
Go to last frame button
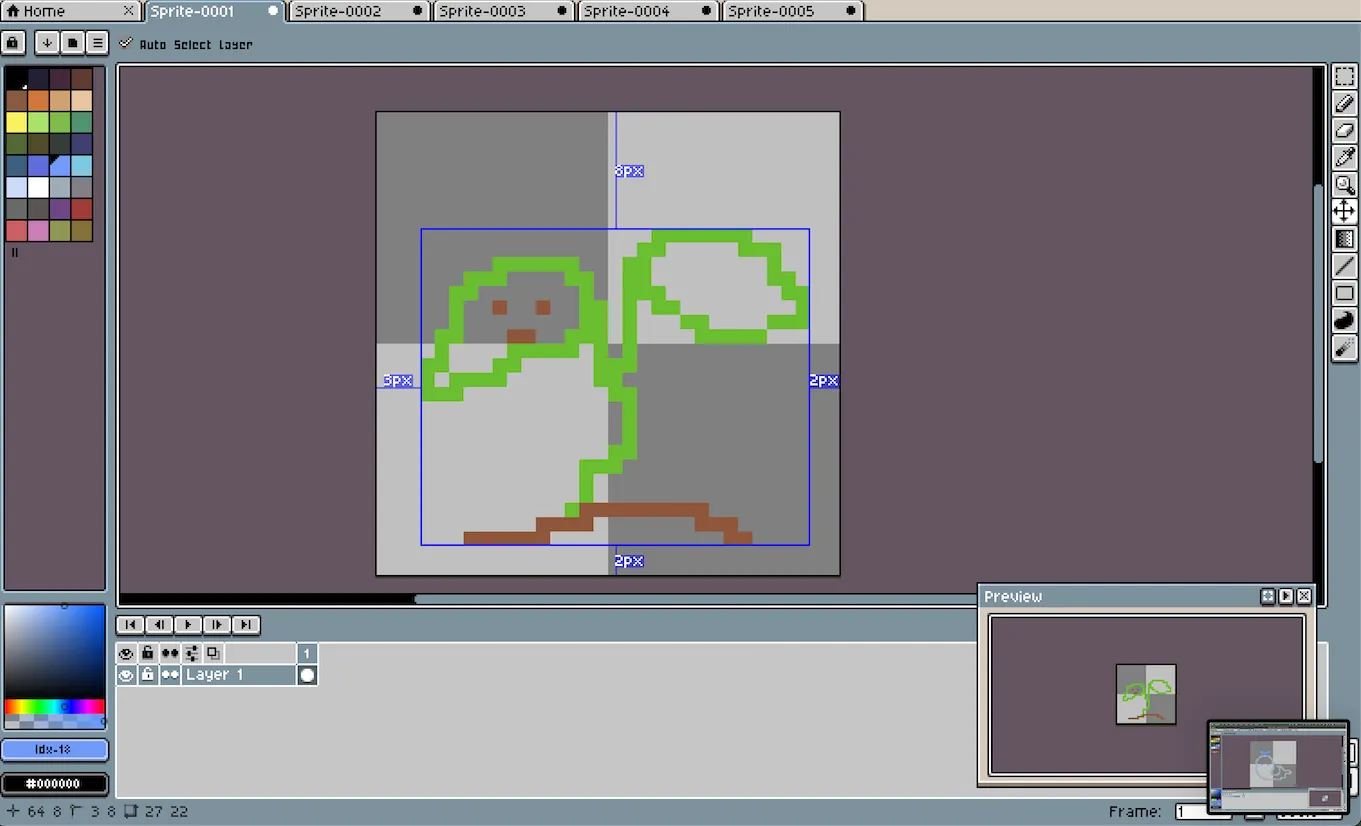tap(246, 625)
